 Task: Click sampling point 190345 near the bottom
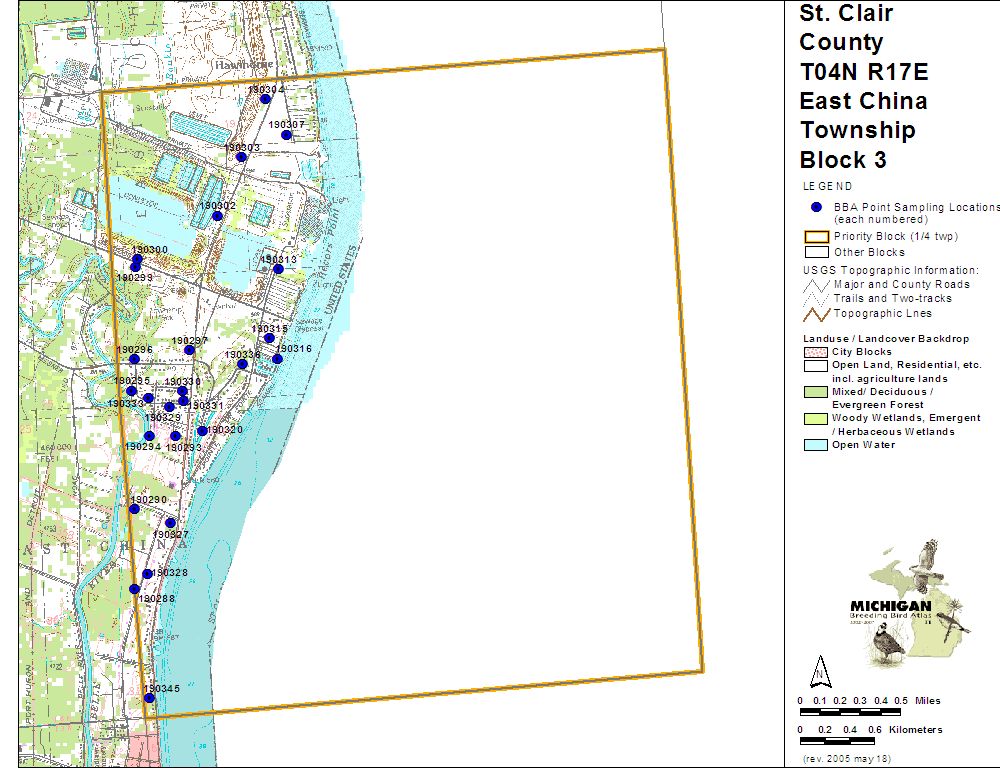click(149, 697)
